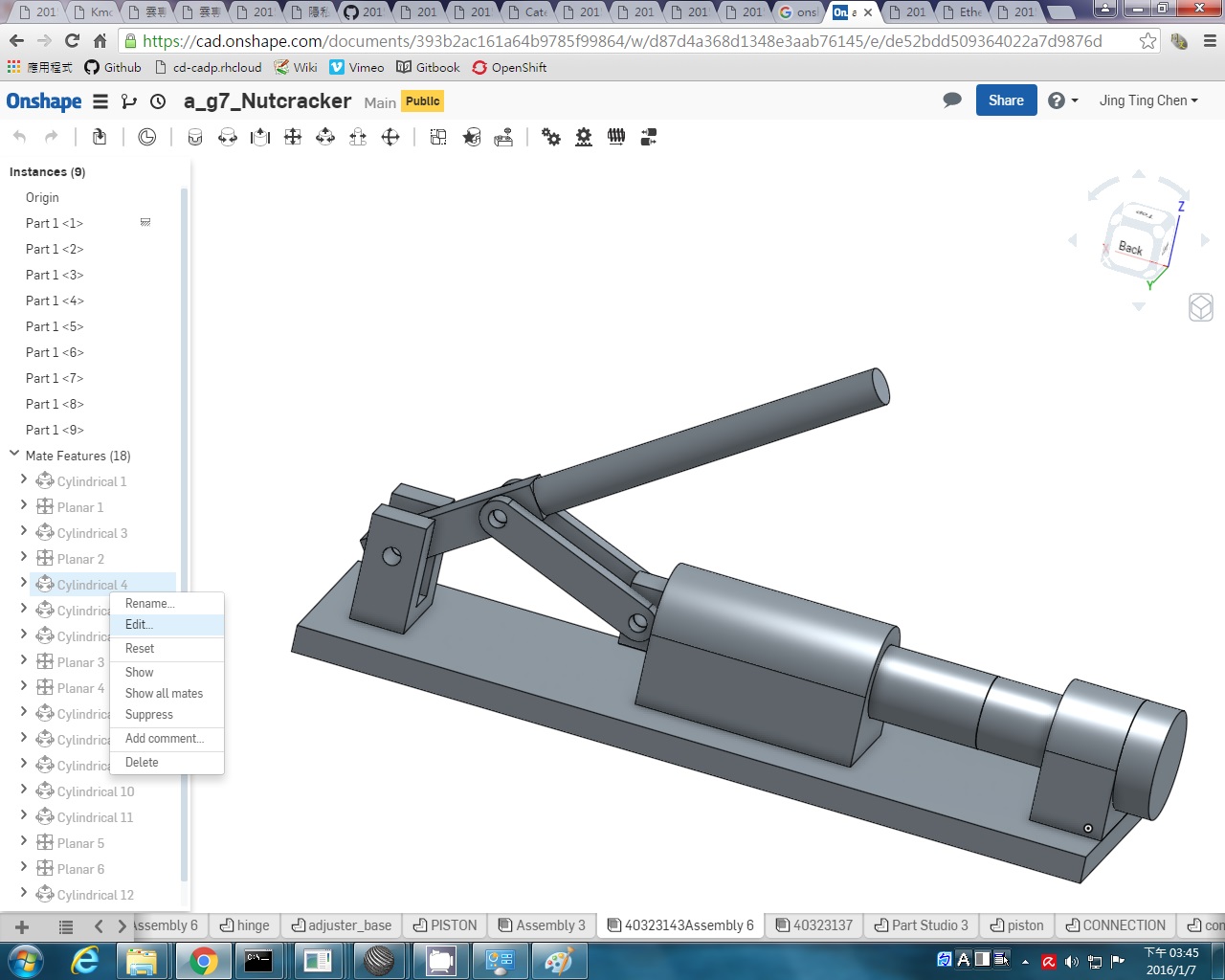Viewport: 1225px width, 980px height.
Task: Click the Insert parts and assemblies icon
Action: (x=100, y=137)
